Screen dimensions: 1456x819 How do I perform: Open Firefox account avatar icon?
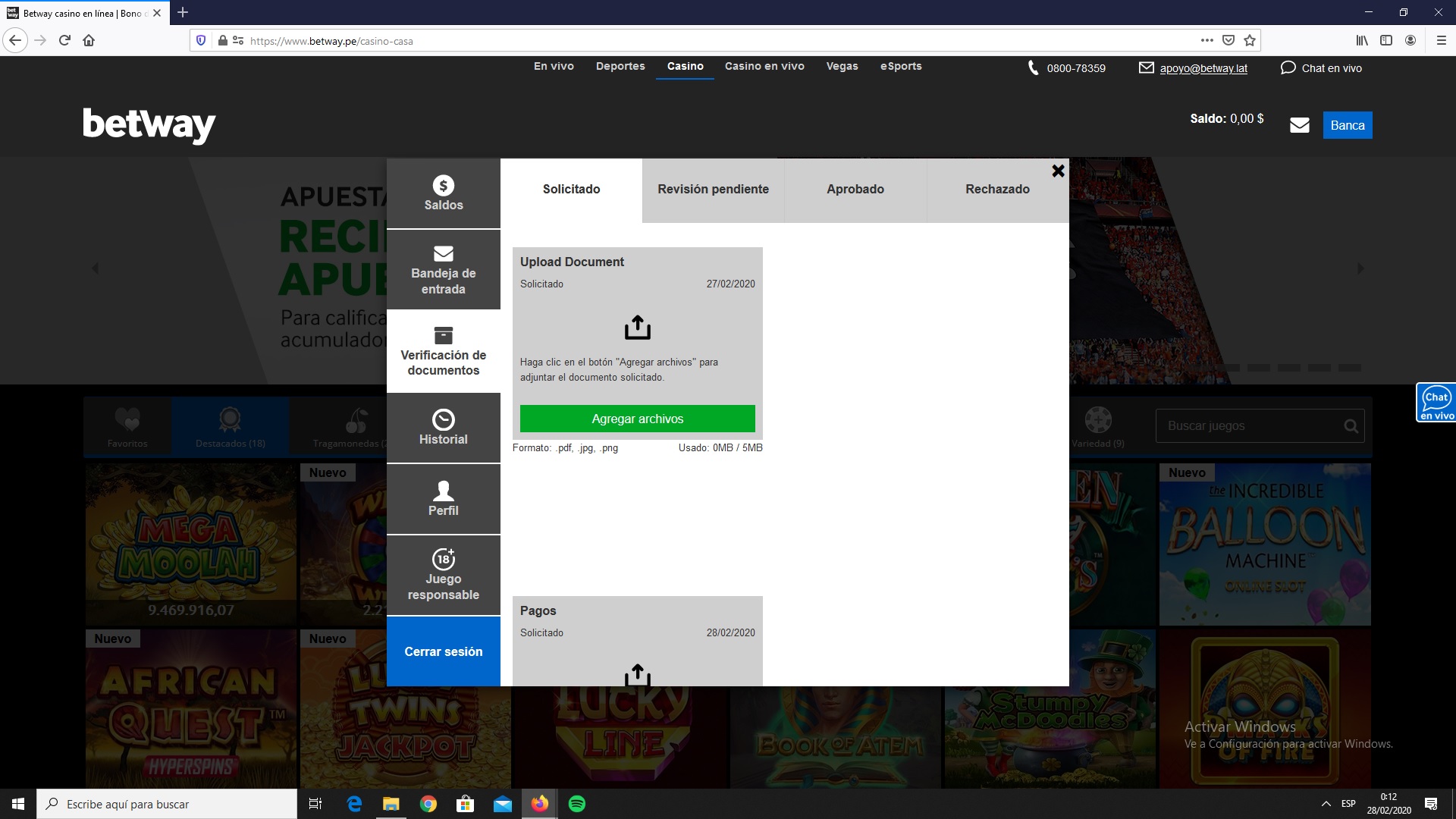click(1410, 40)
